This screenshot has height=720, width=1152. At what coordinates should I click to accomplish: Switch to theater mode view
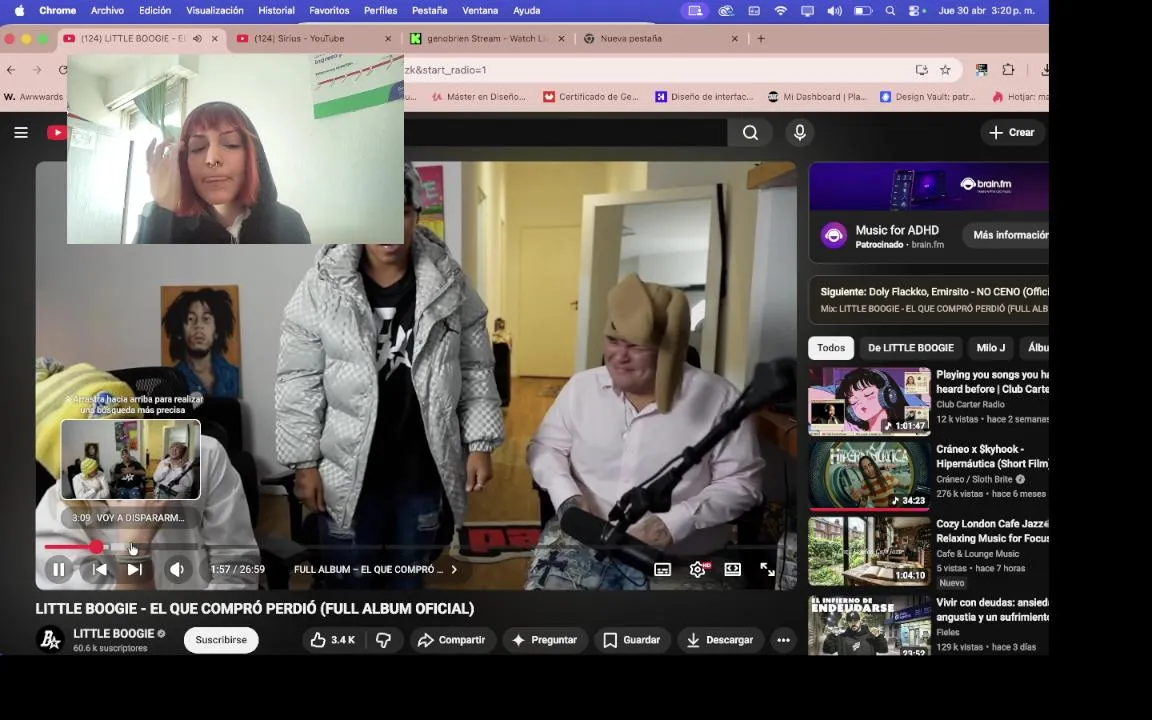coord(732,569)
